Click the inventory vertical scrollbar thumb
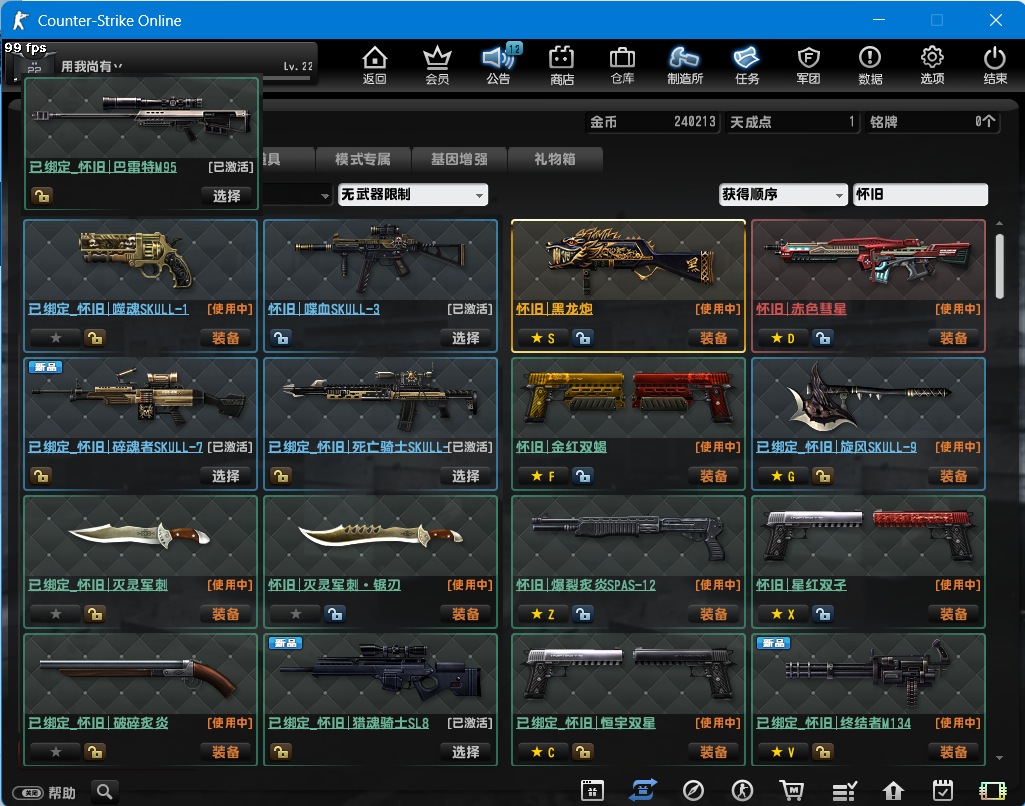The width and height of the screenshot is (1025, 806). tap(1000, 266)
